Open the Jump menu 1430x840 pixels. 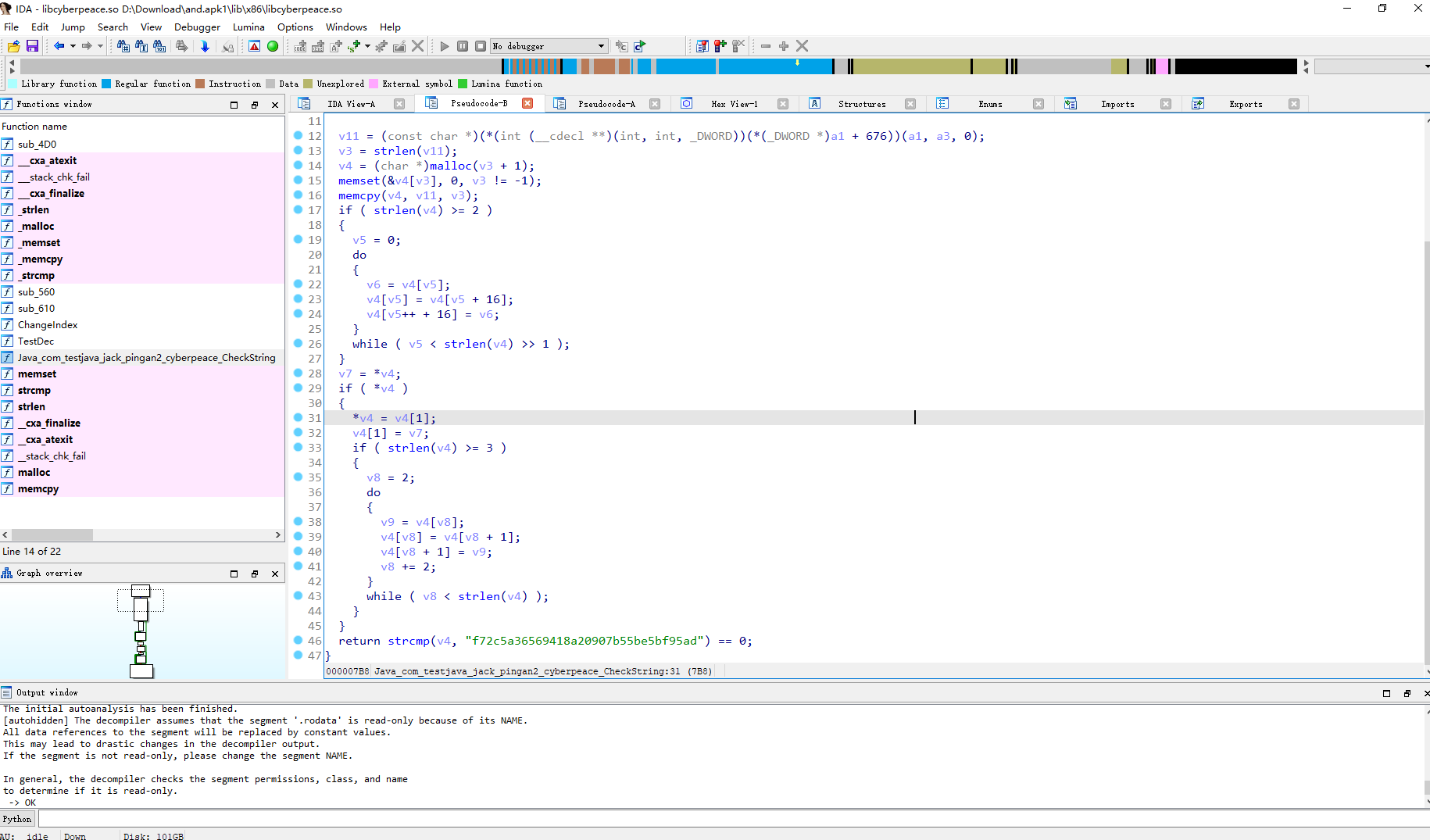(73, 27)
